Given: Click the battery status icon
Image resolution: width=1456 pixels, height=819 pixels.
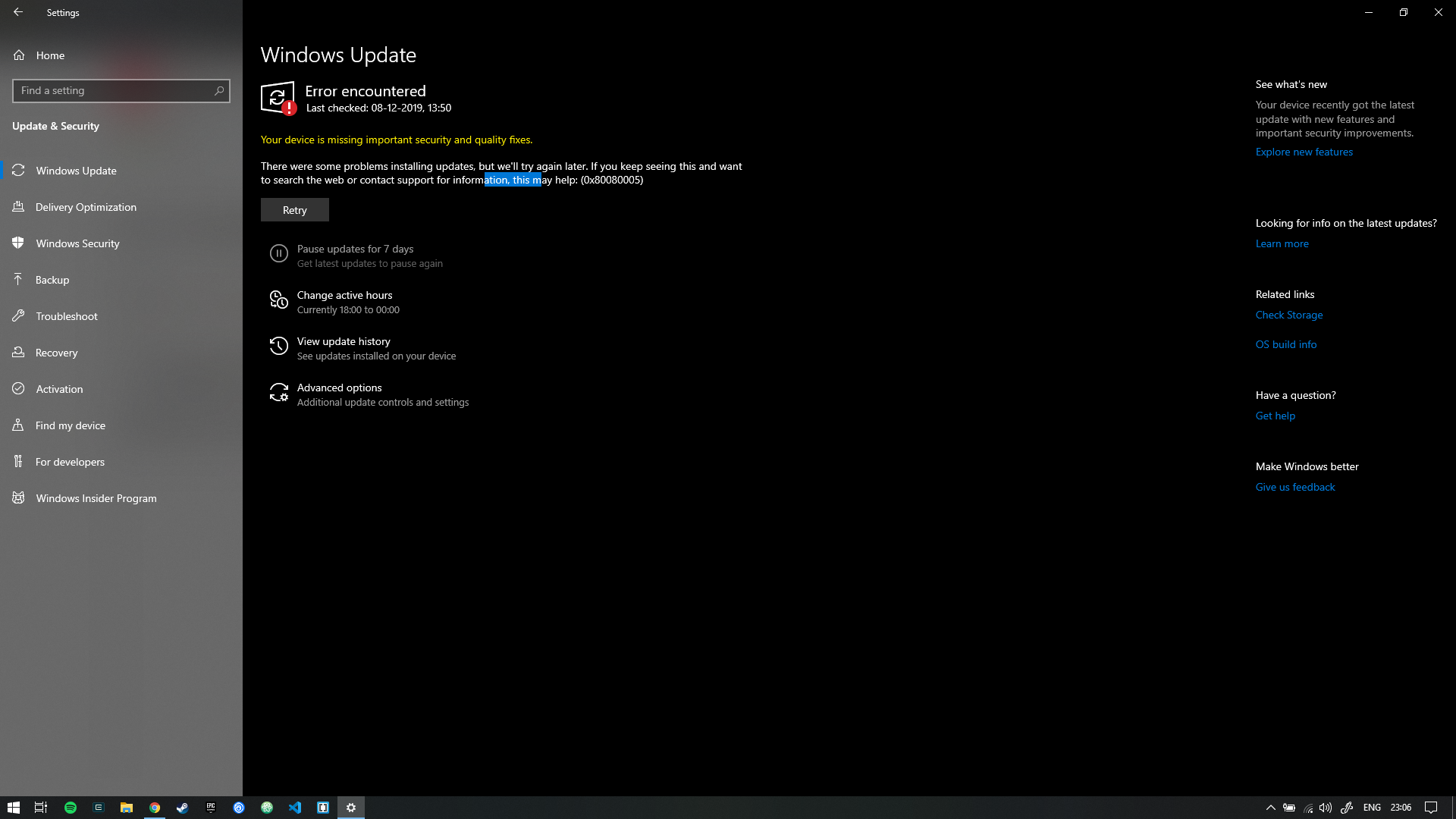Looking at the screenshot, I should pos(1289,808).
